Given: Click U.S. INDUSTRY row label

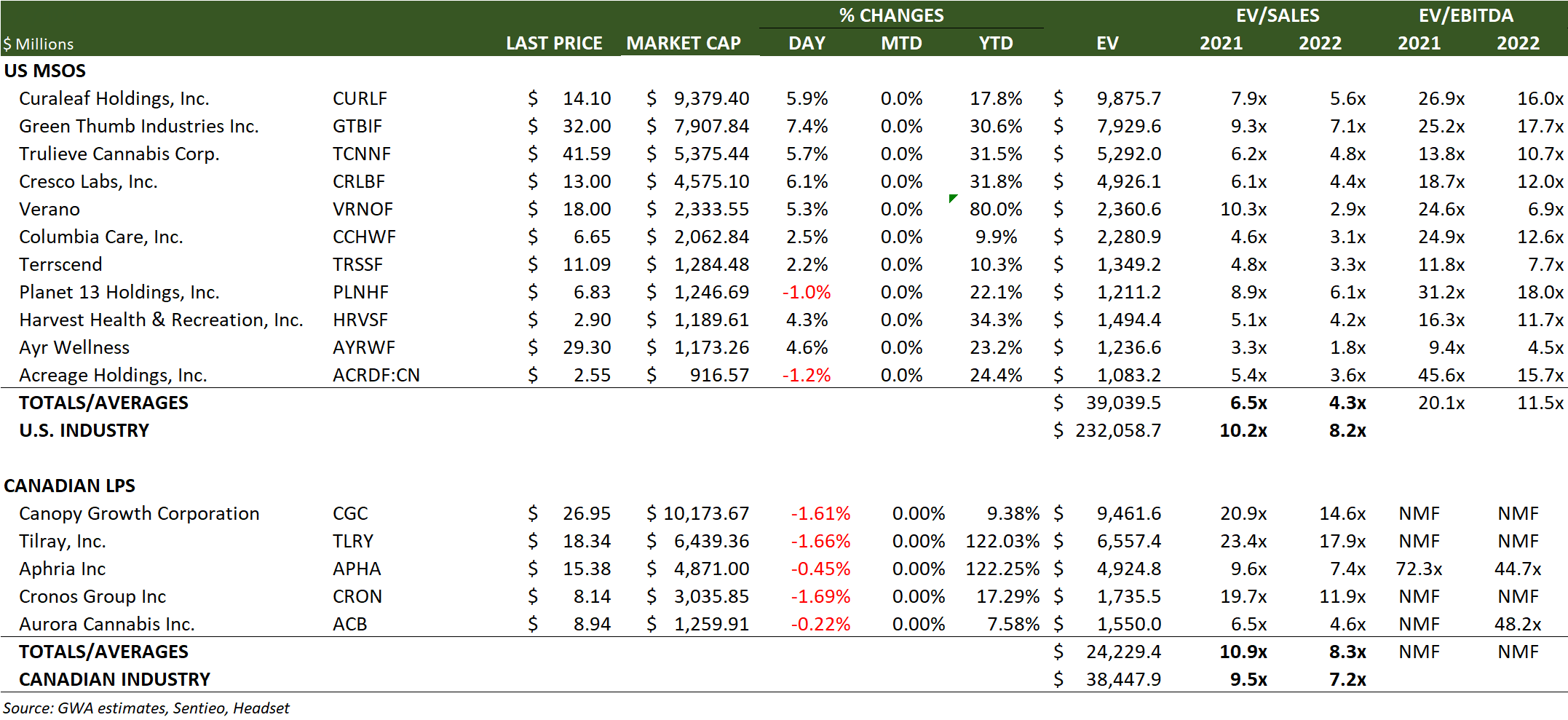Looking at the screenshot, I should [84, 430].
